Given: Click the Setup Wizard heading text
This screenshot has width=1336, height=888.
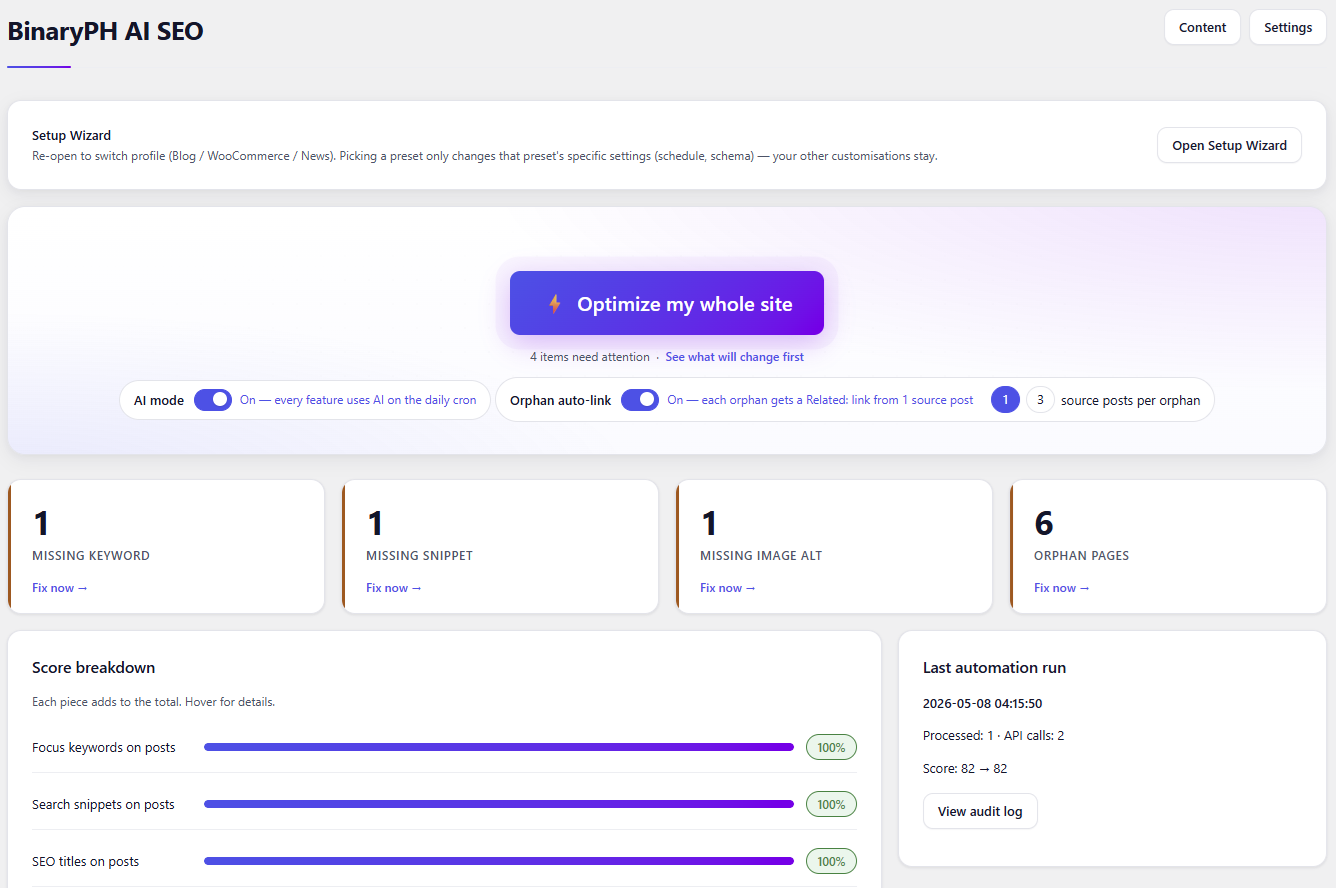Looking at the screenshot, I should [x=71, y=135].
